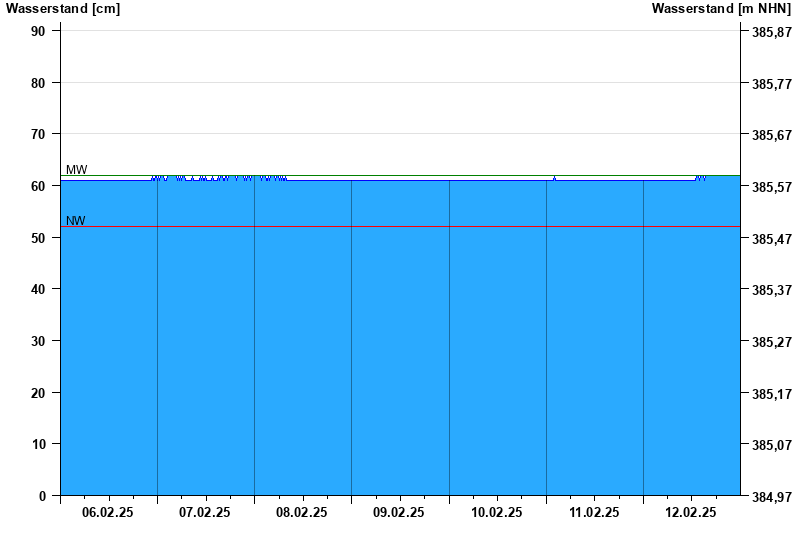Click the 384,97 value on right axis
The height and width of the screenshot is (550, 800).
[771, 497]
